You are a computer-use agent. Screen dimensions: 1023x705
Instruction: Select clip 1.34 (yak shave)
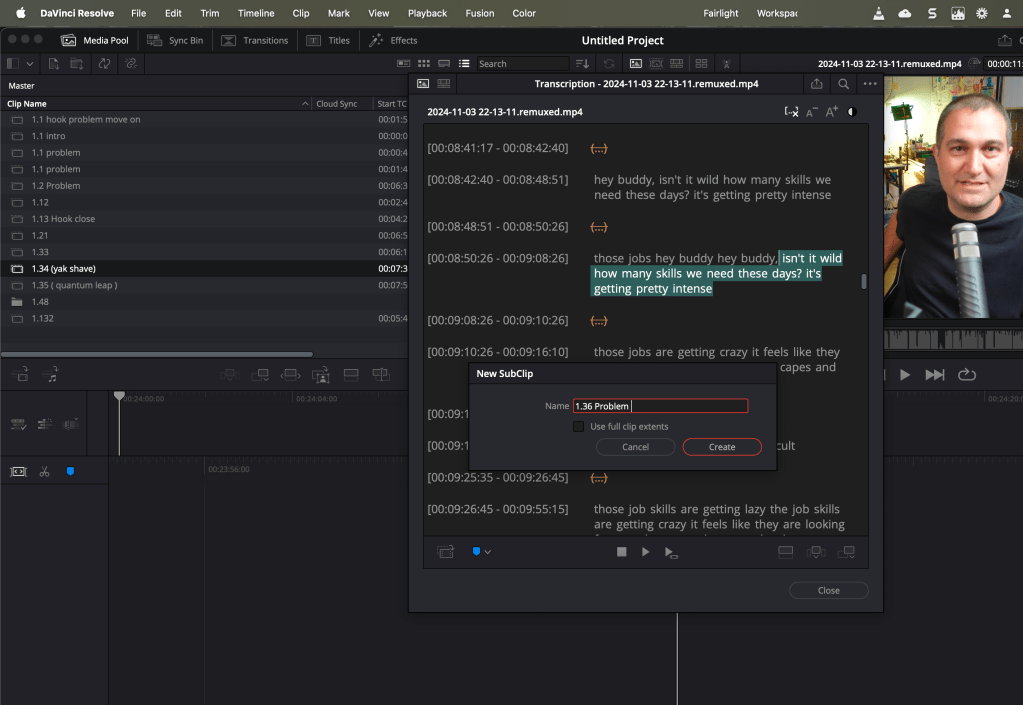pos(204,269)
